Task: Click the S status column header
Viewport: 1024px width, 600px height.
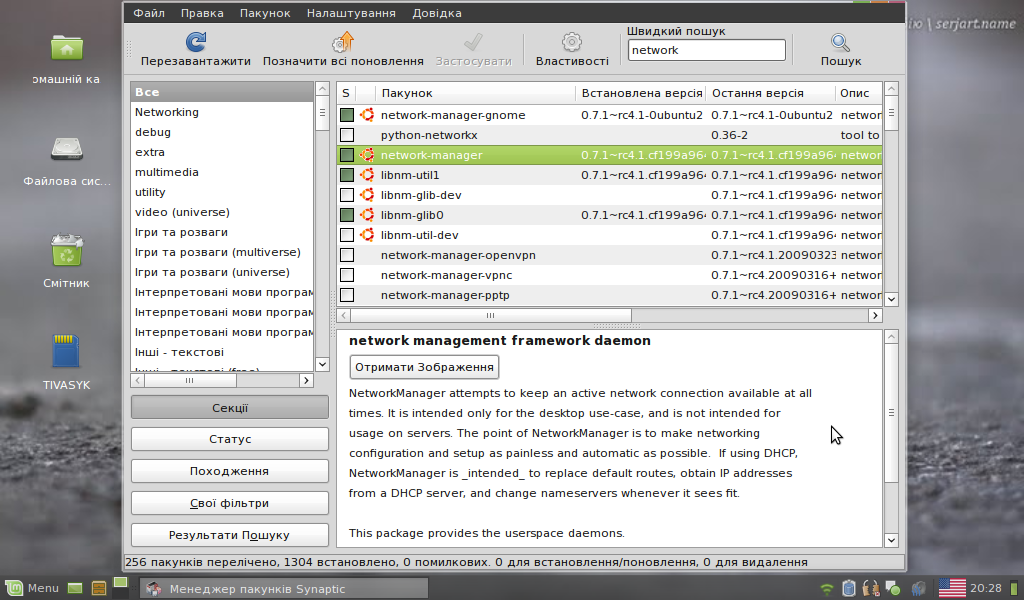Action: (346, 93)
